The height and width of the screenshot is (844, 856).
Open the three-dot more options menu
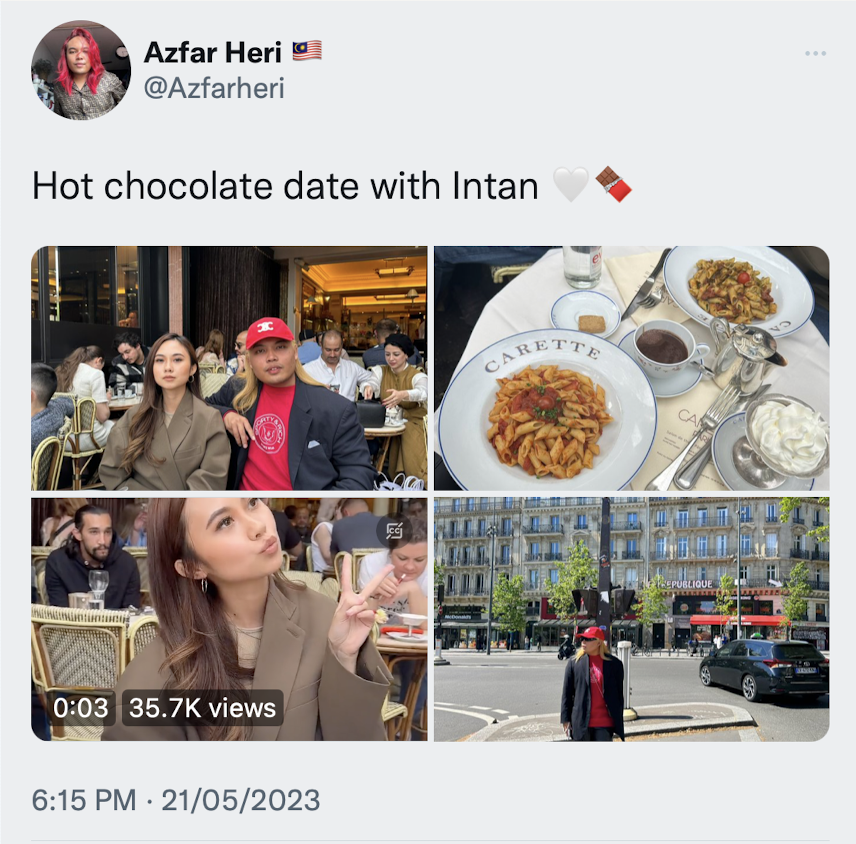(x=815, y=54)
